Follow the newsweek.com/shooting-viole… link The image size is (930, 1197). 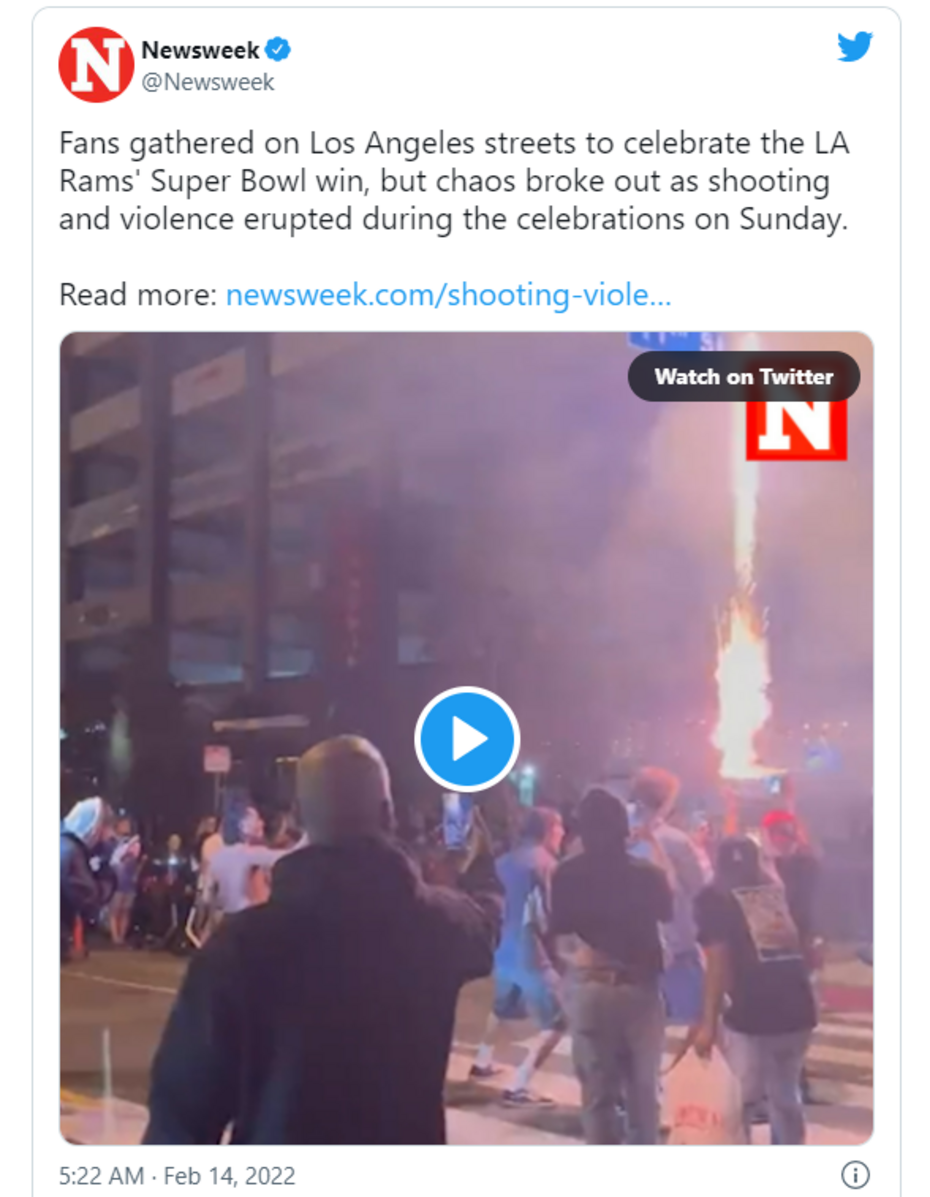pos(448,295)
